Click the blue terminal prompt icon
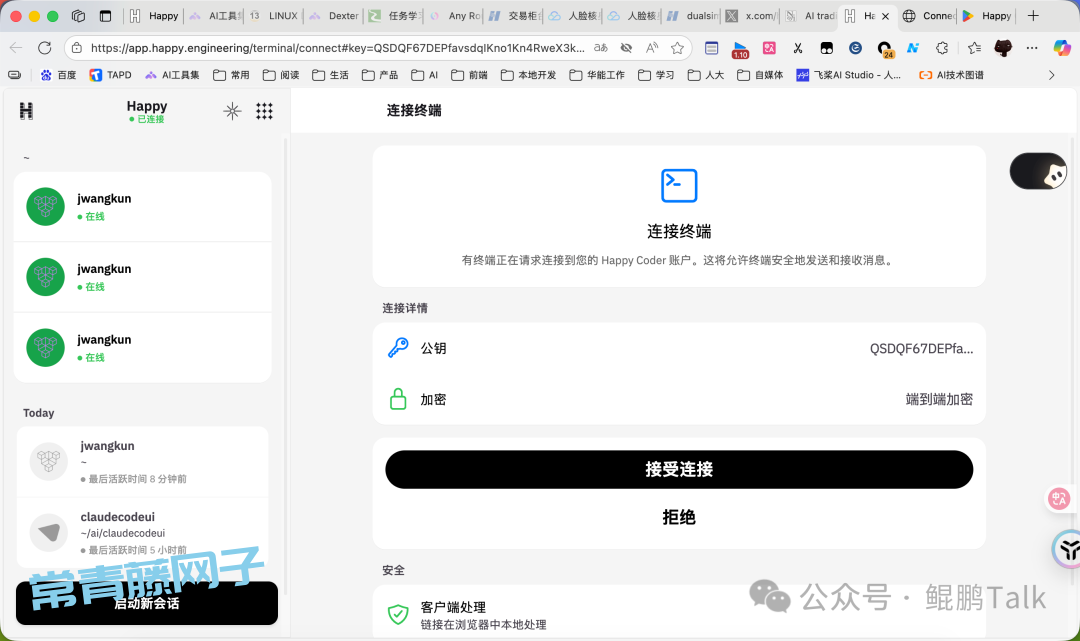Image resolution: width=1080 pixels, height=641 pixels. (679, 185)
